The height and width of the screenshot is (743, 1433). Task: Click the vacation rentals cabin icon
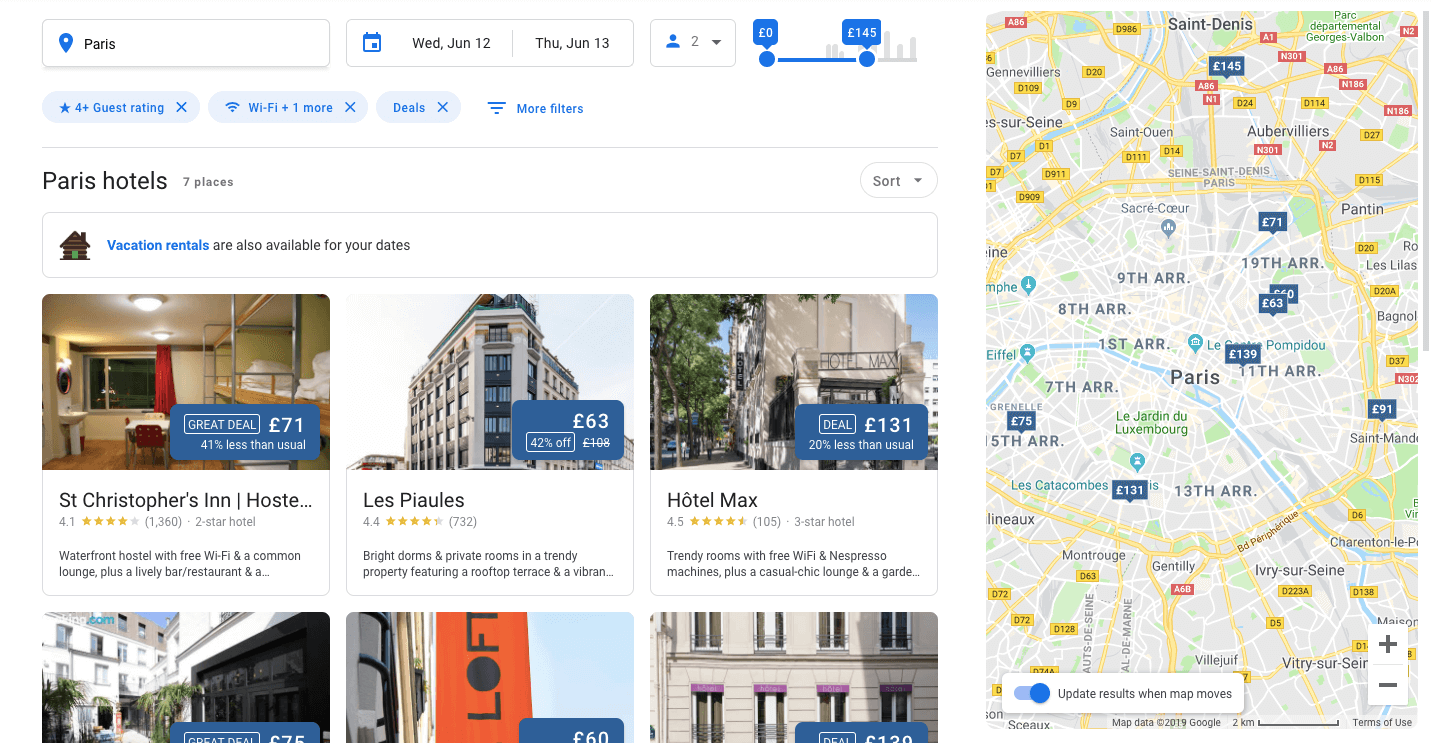point(75,245)
